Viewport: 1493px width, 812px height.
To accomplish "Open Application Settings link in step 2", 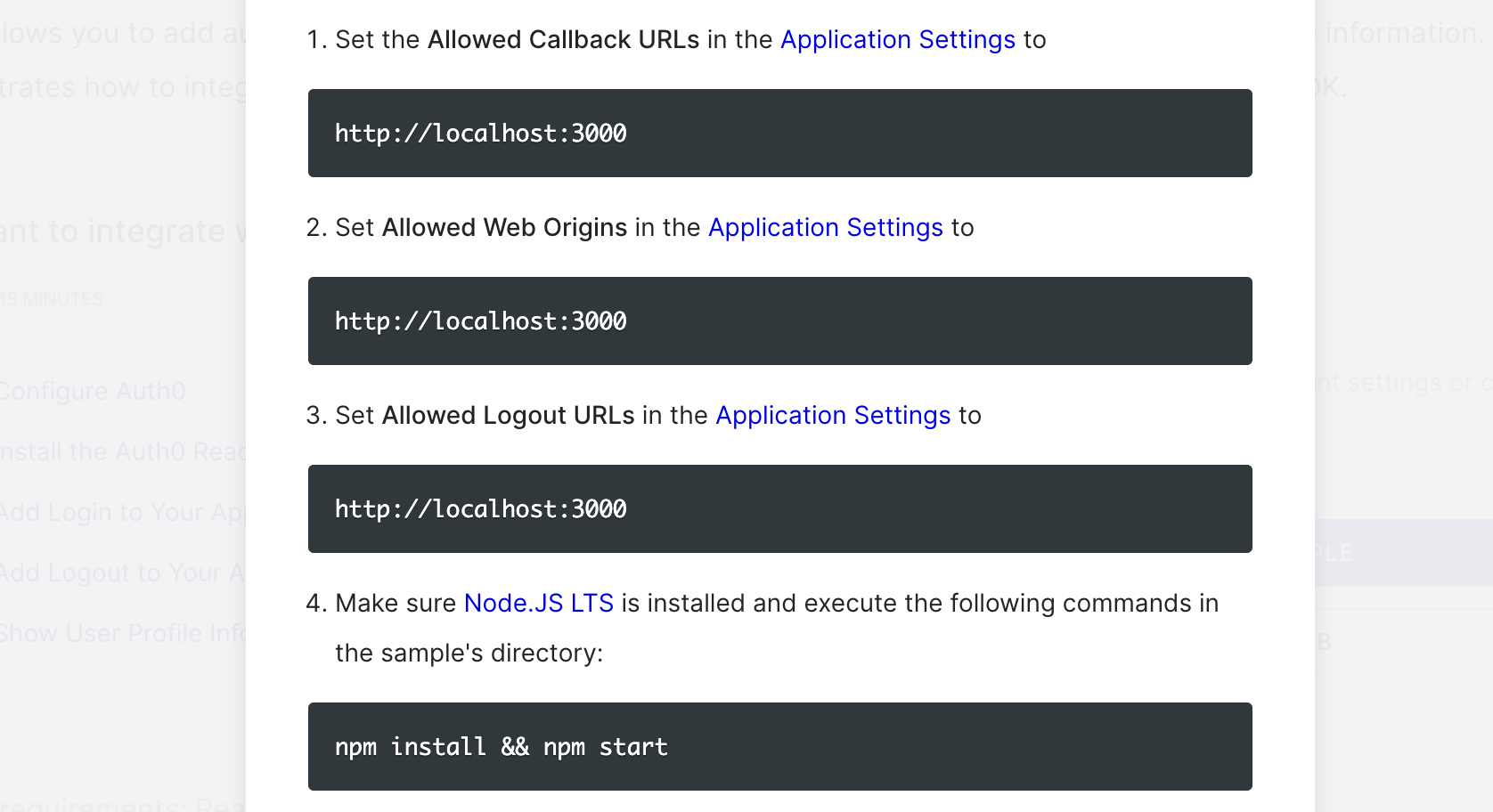I will coord(824,228).
